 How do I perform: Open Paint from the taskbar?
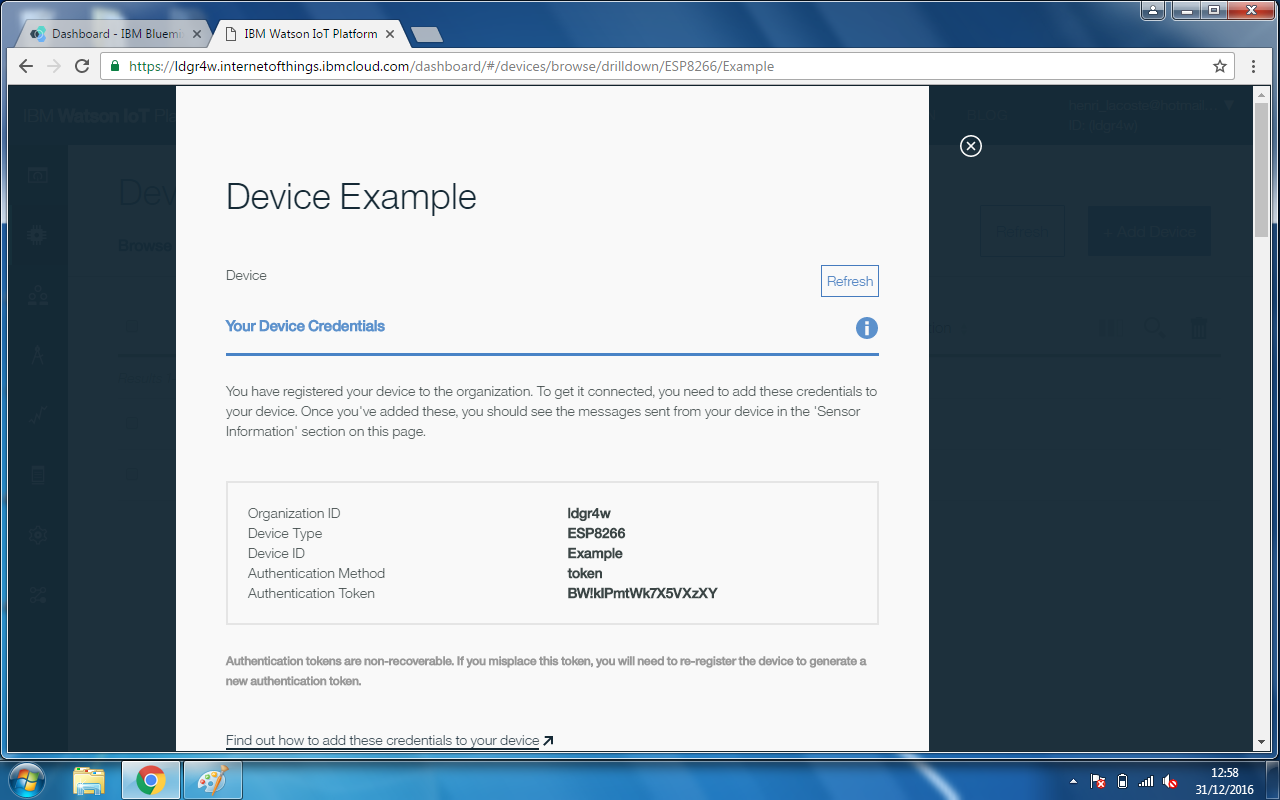(x=213, y=780)
